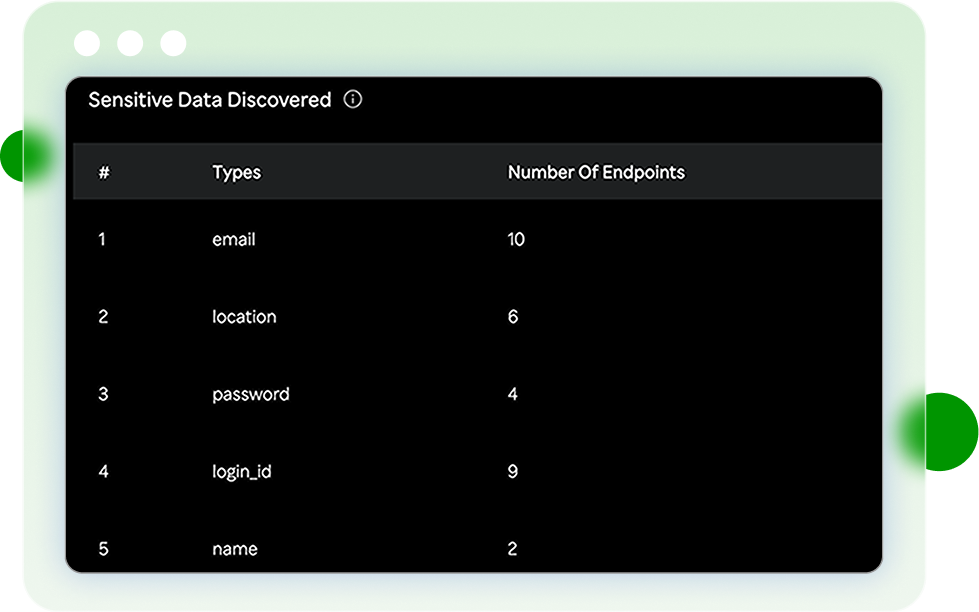979x612 pixels.
Task: Select the 'password' type cell
Action: tap(251, 395)
